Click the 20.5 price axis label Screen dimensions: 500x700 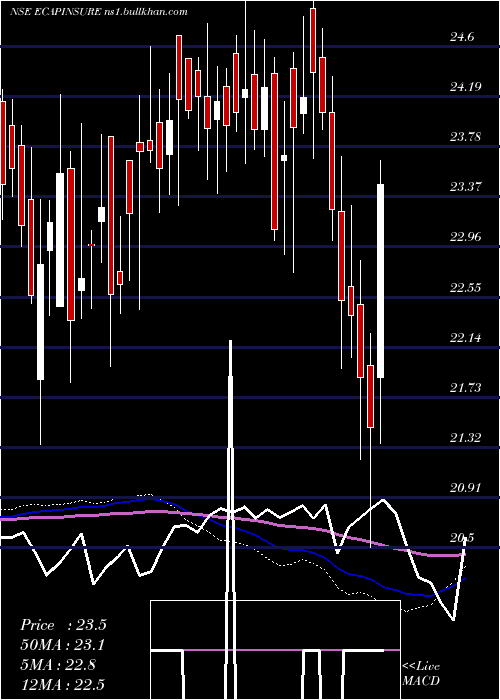pos(462,538)
